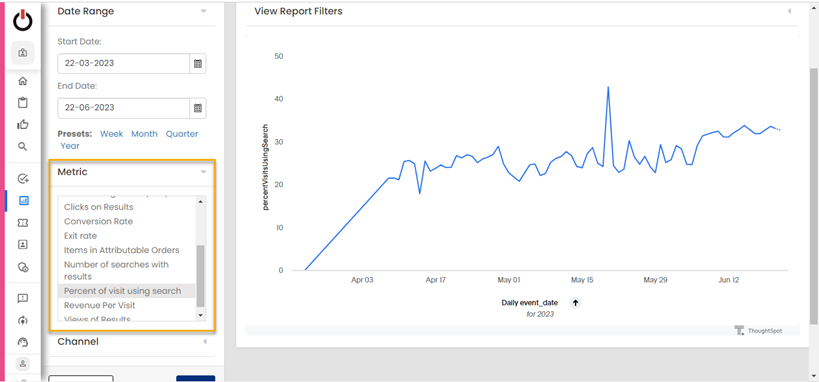819x382 pixels.
Task: Click the ascending sort arrow beside event_date
Action: pyautogui.click(x=575, y=303)
